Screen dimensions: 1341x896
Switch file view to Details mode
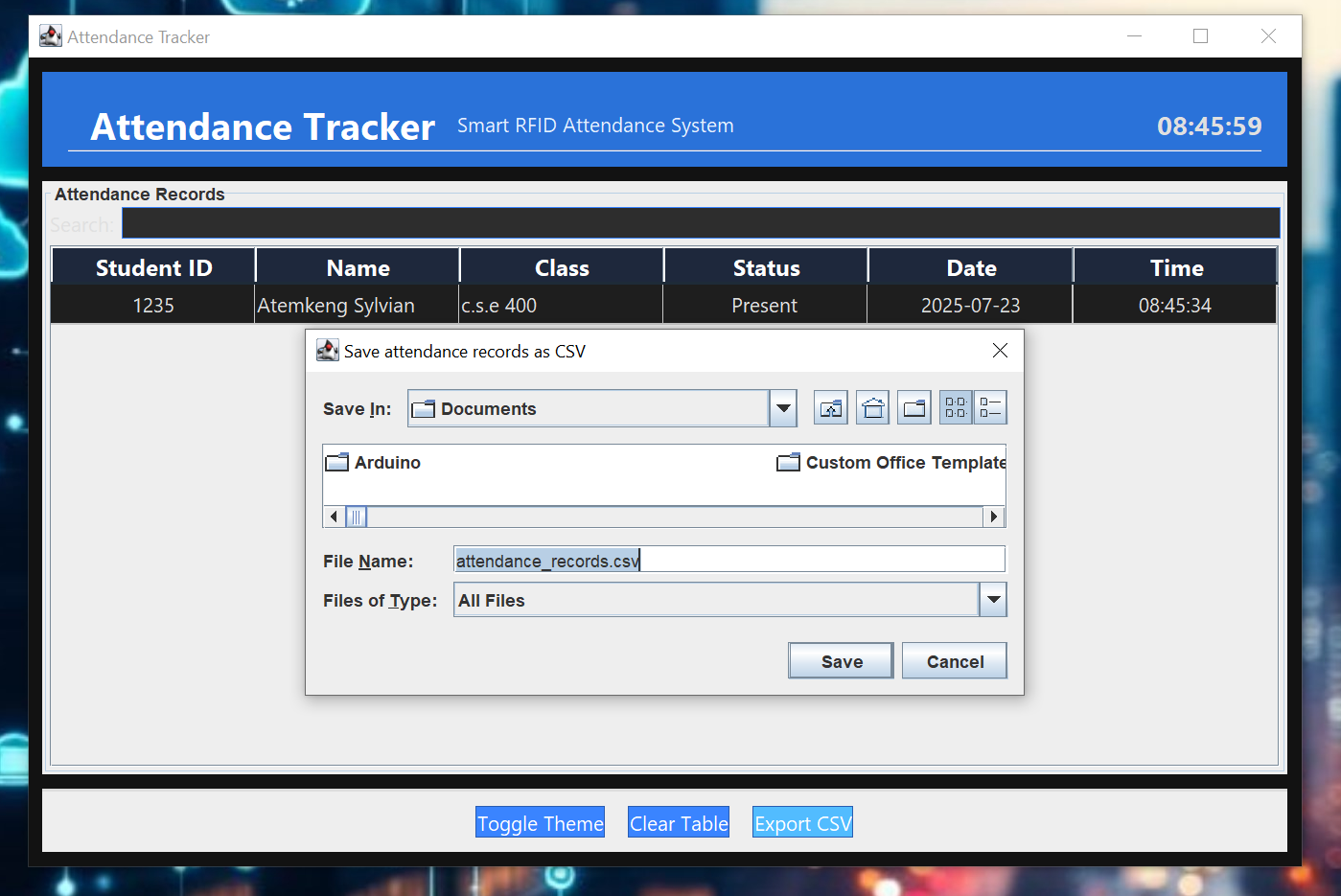coord(990,408)
